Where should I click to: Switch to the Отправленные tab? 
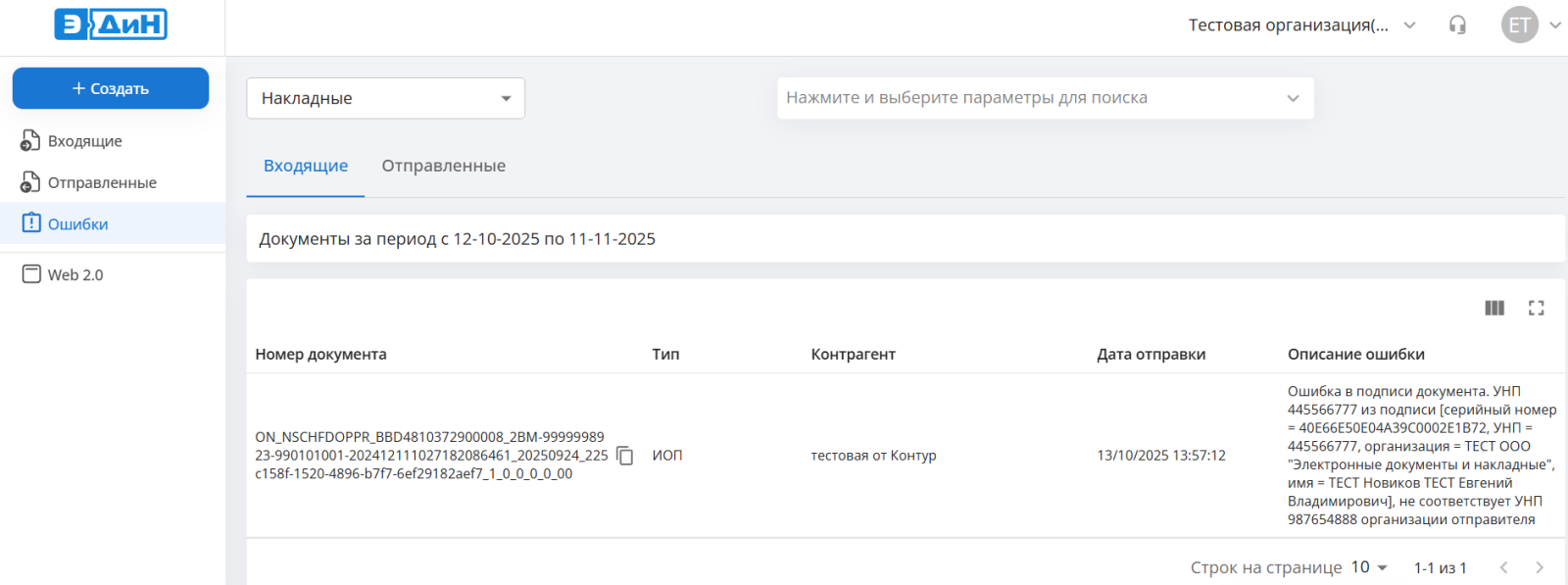pyautogui.click(x=443, y=167)
